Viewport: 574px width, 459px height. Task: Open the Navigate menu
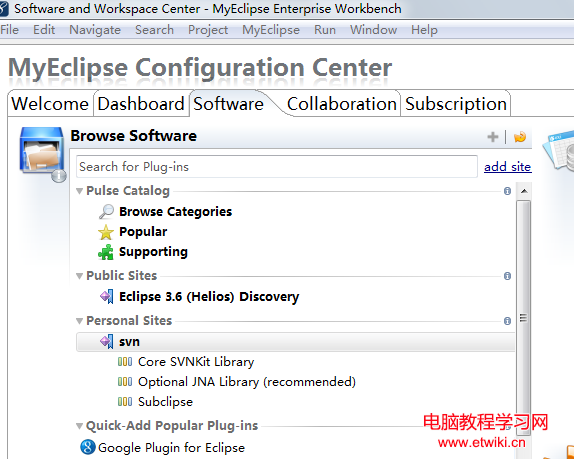point(95,30)
